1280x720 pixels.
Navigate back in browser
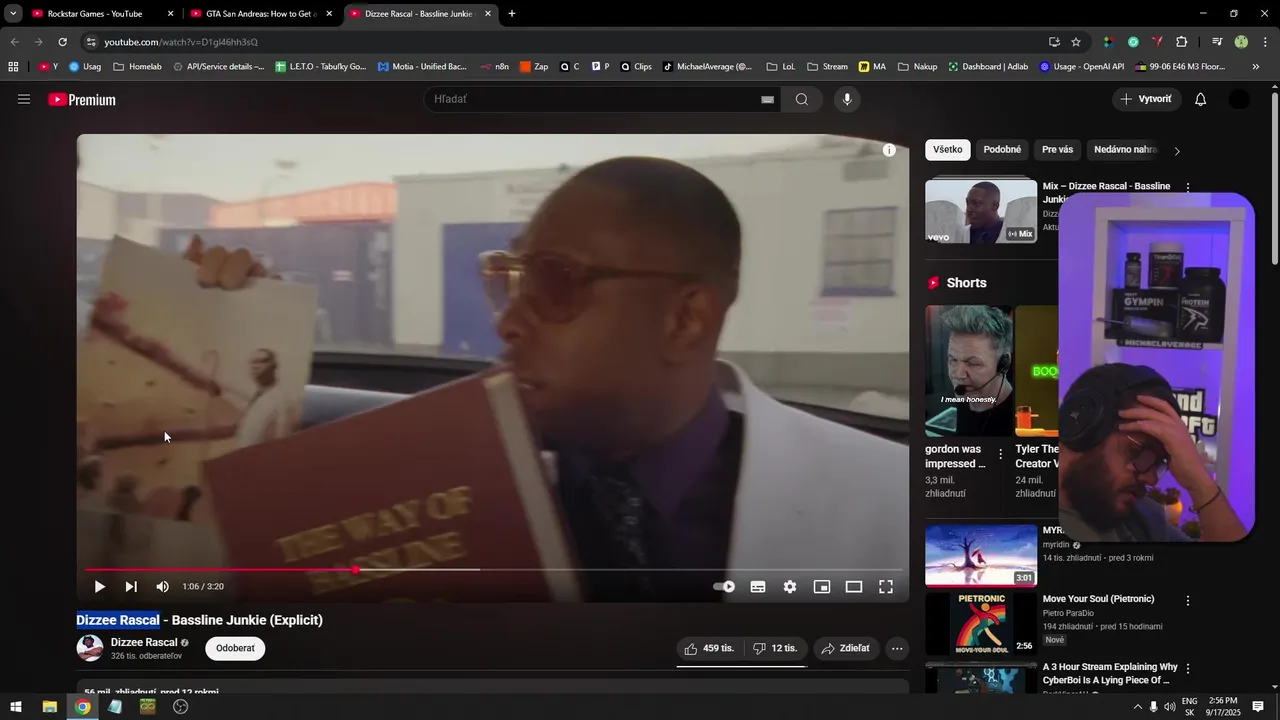click(x=14, y=42)
